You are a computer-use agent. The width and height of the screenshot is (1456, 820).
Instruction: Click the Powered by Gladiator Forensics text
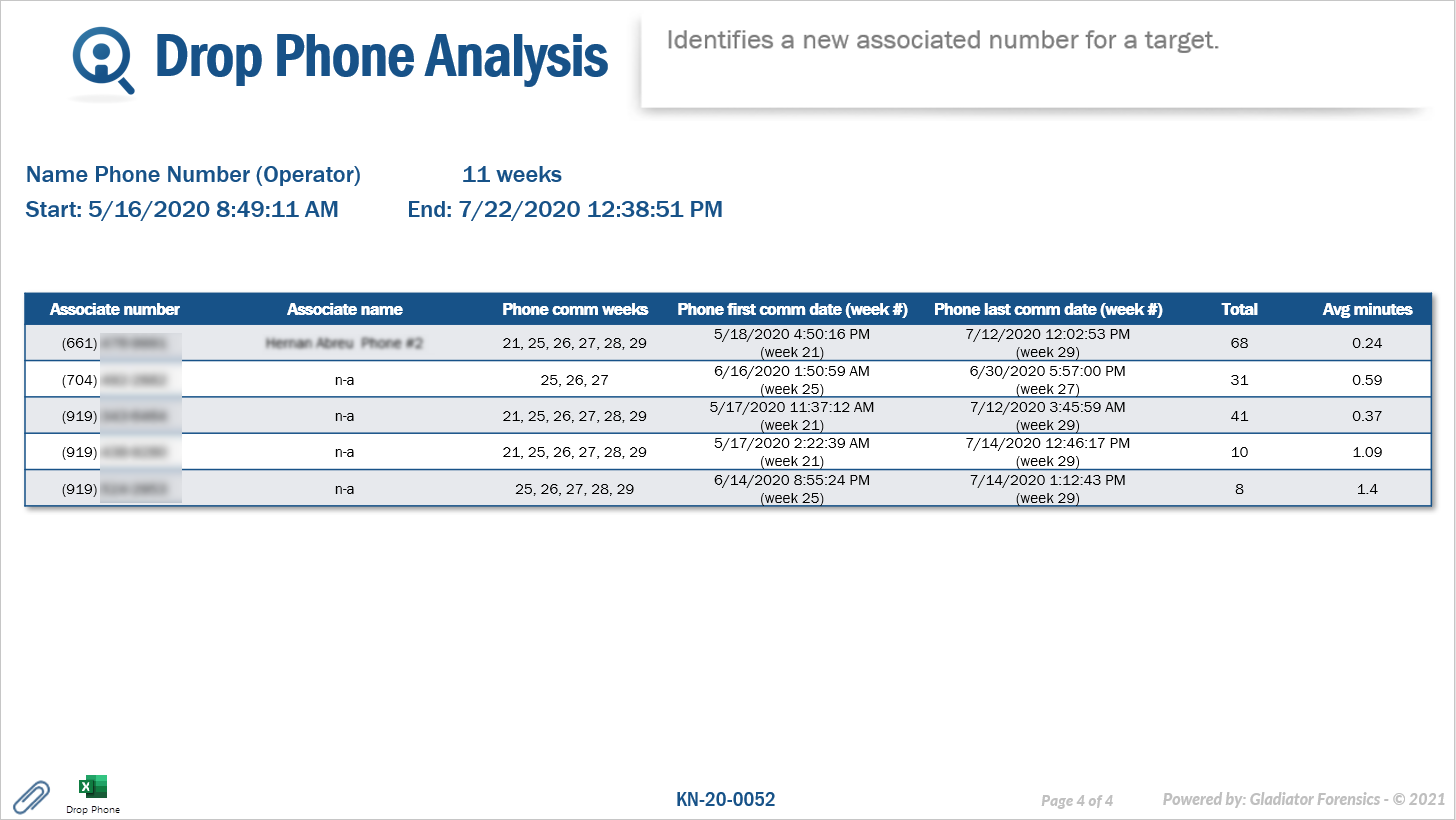1303,799
